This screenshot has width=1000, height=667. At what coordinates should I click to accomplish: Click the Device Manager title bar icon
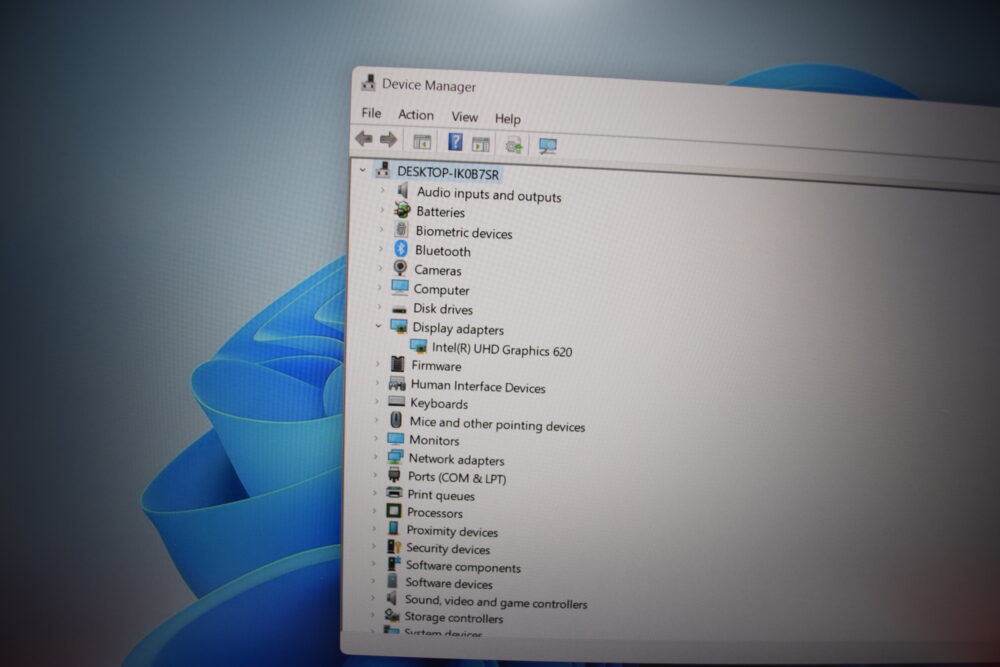[x=368, y=82]
